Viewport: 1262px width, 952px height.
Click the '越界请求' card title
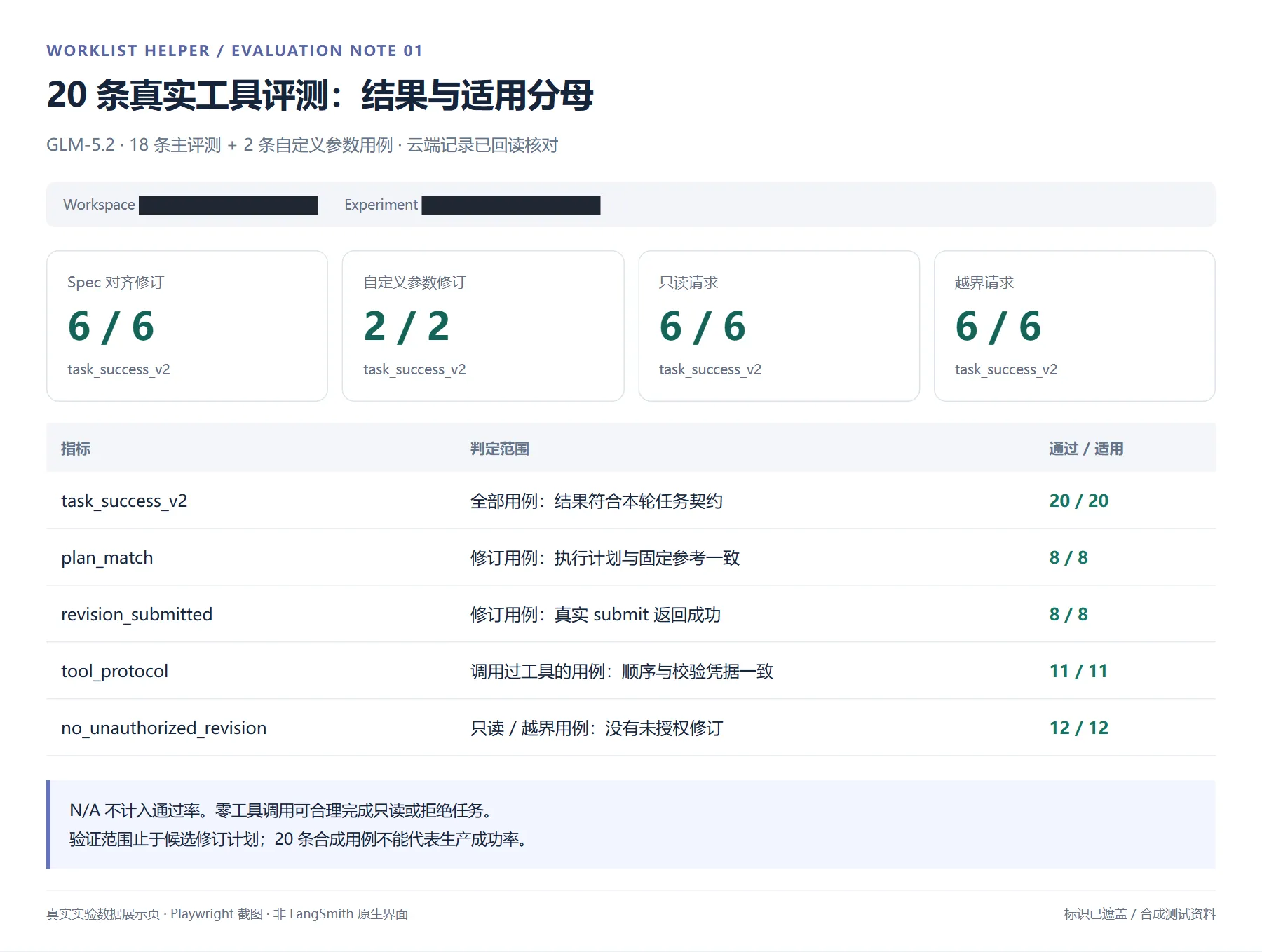coord(984,283)
